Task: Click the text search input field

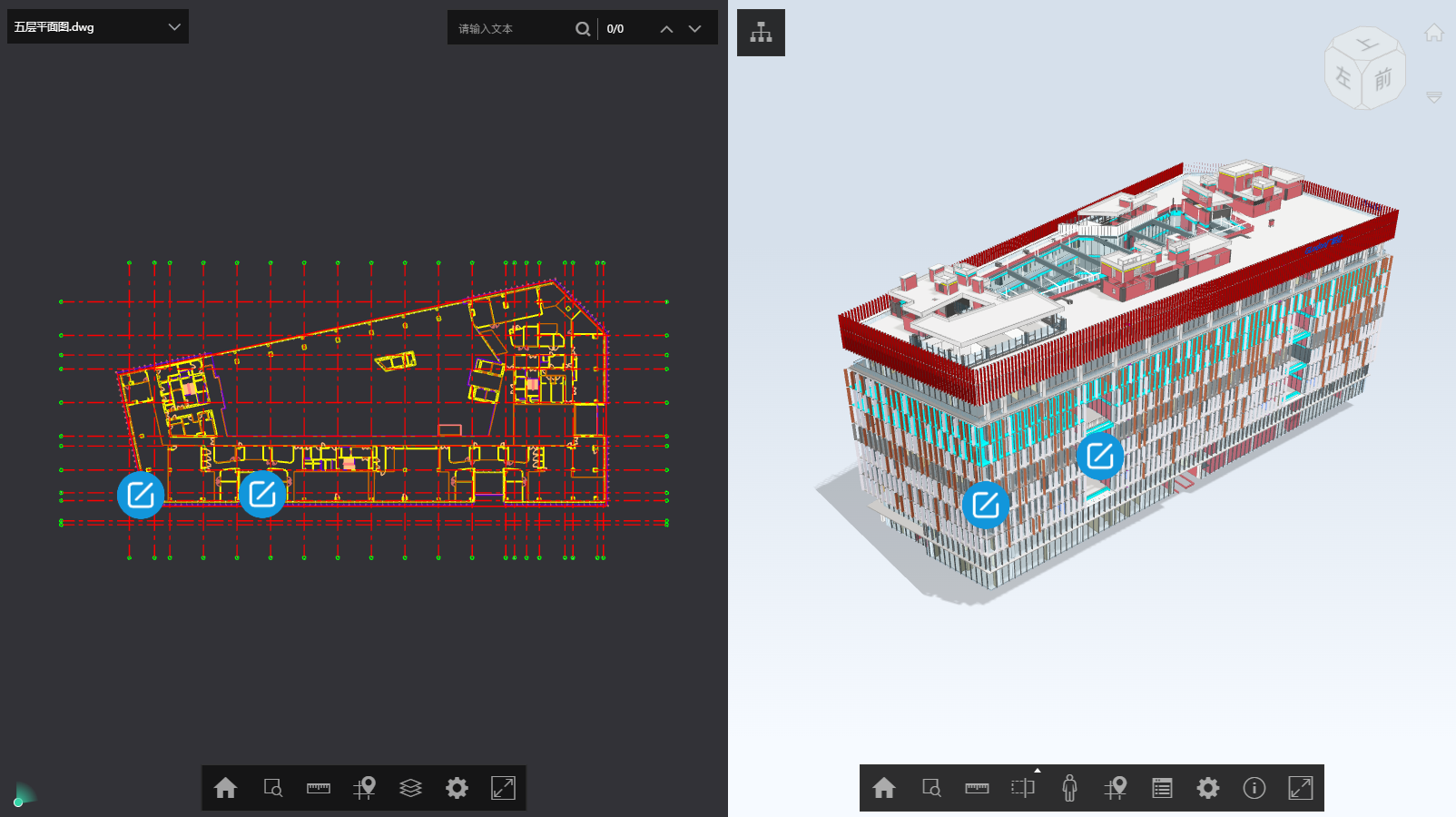Action: click(x=513, y=29)
